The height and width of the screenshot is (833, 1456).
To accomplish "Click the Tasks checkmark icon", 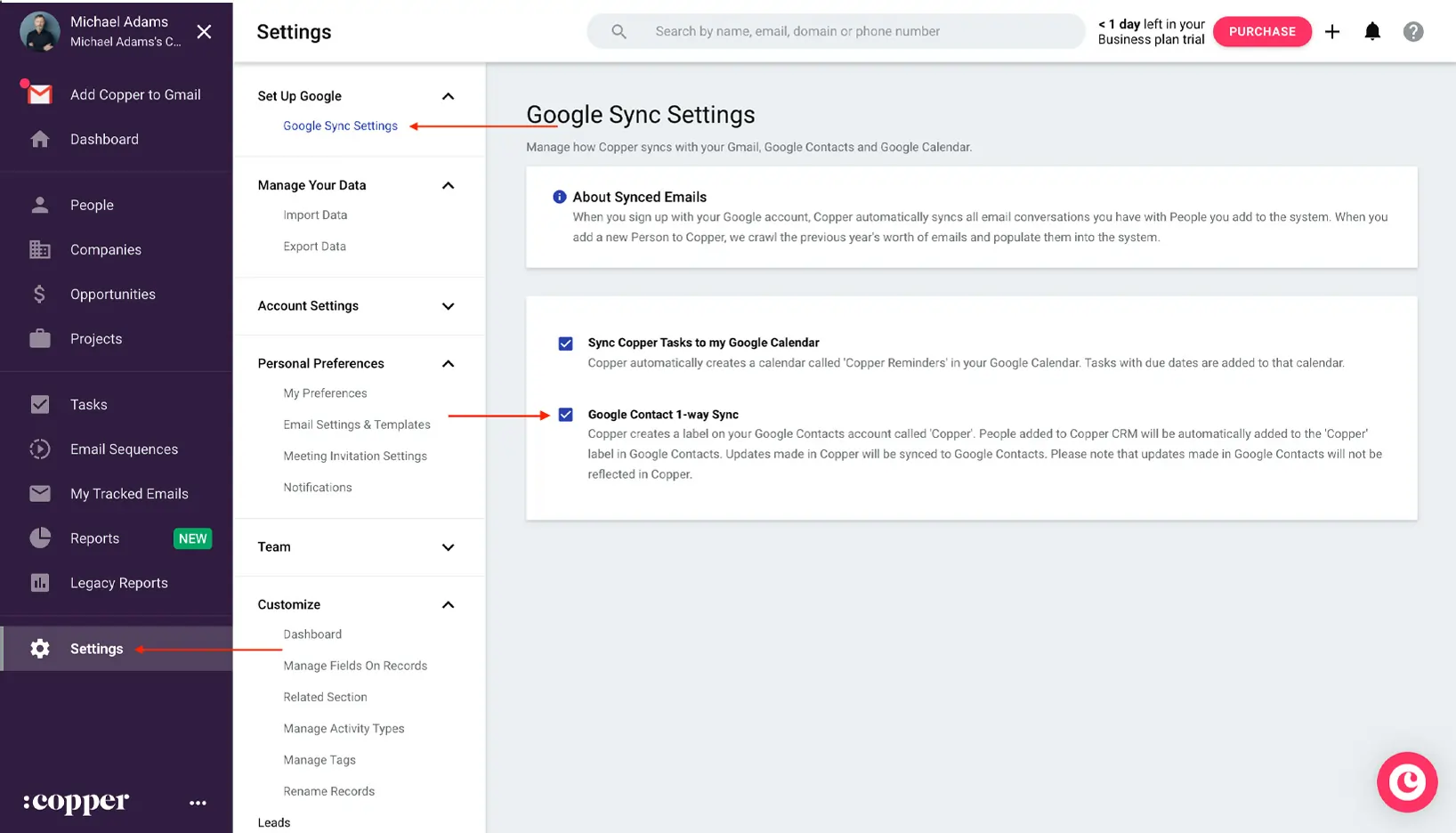I will coord(39,404).
